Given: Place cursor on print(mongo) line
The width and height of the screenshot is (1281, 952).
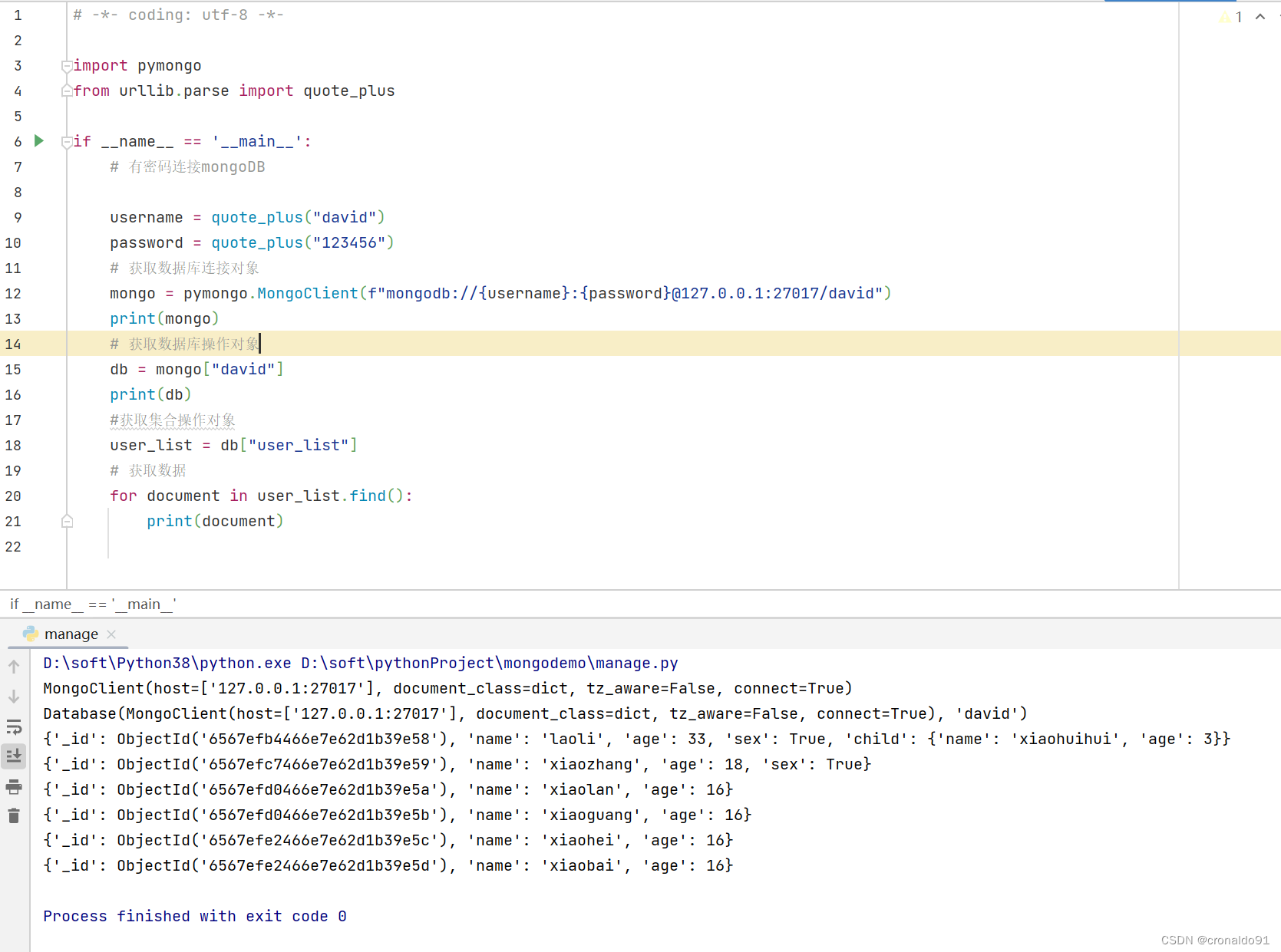Looking at the screenshot, I should click(x=164, y=319).
